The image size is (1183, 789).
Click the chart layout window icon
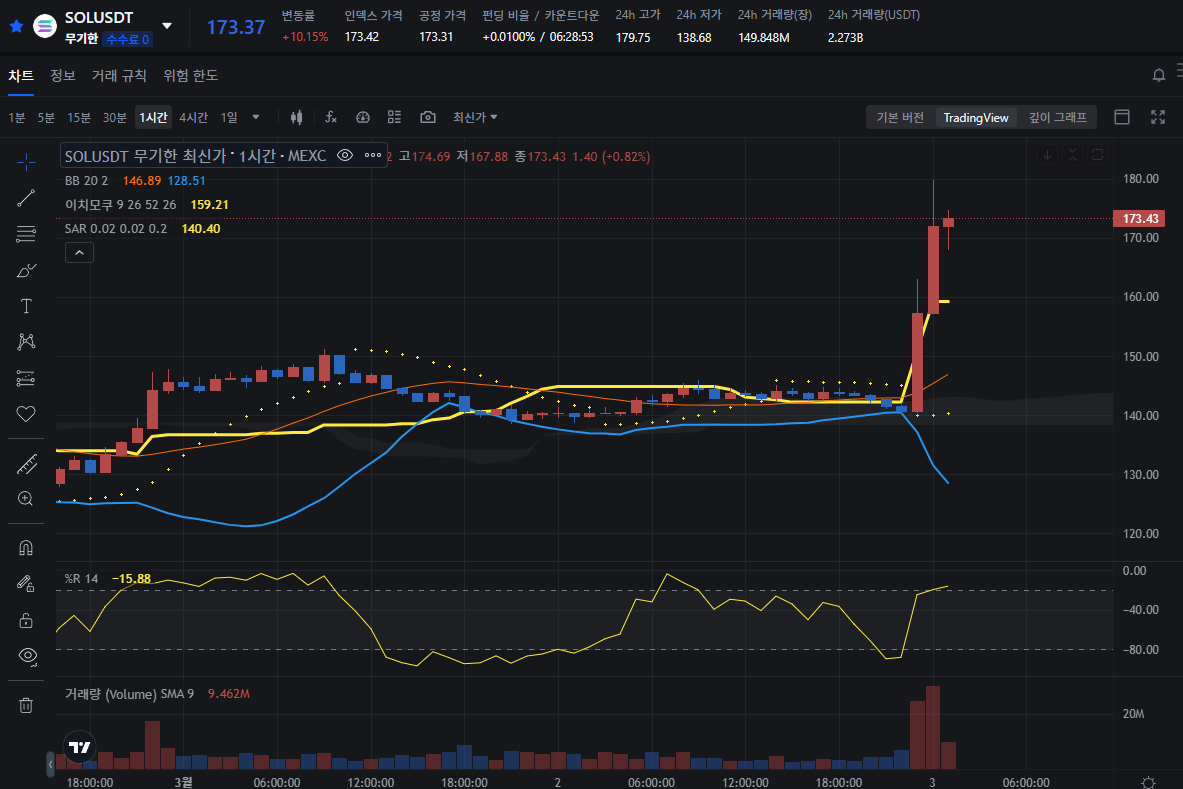(1122, 117)
